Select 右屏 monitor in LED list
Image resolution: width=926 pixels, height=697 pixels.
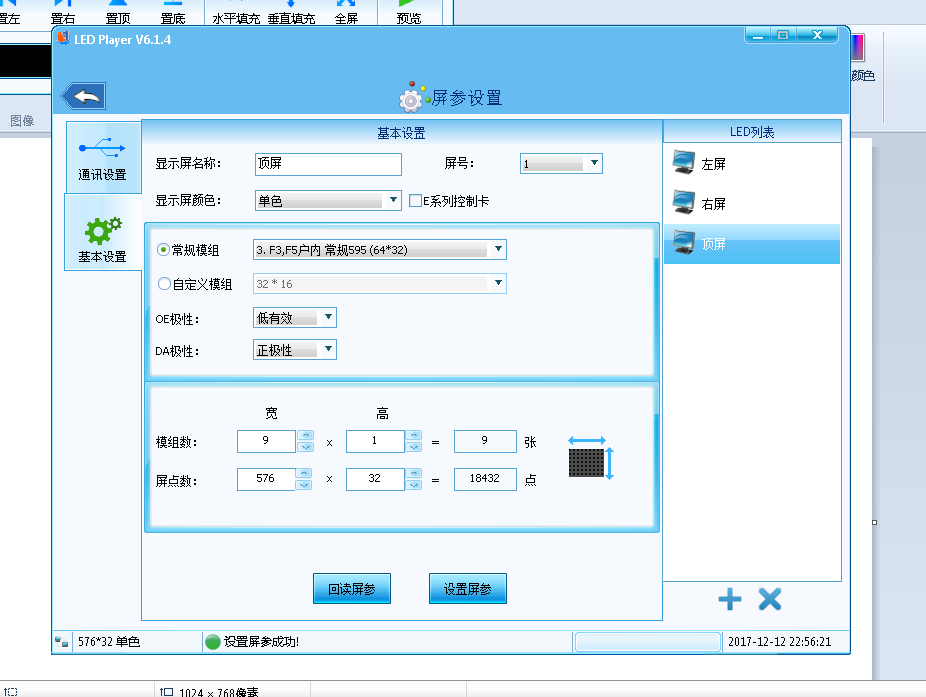coord(712,204)
